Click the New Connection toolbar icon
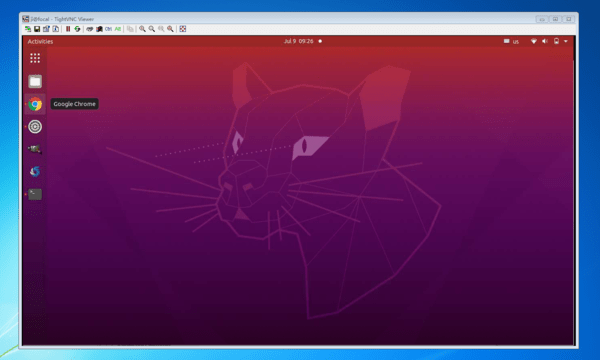 click(x=28, y=29)
